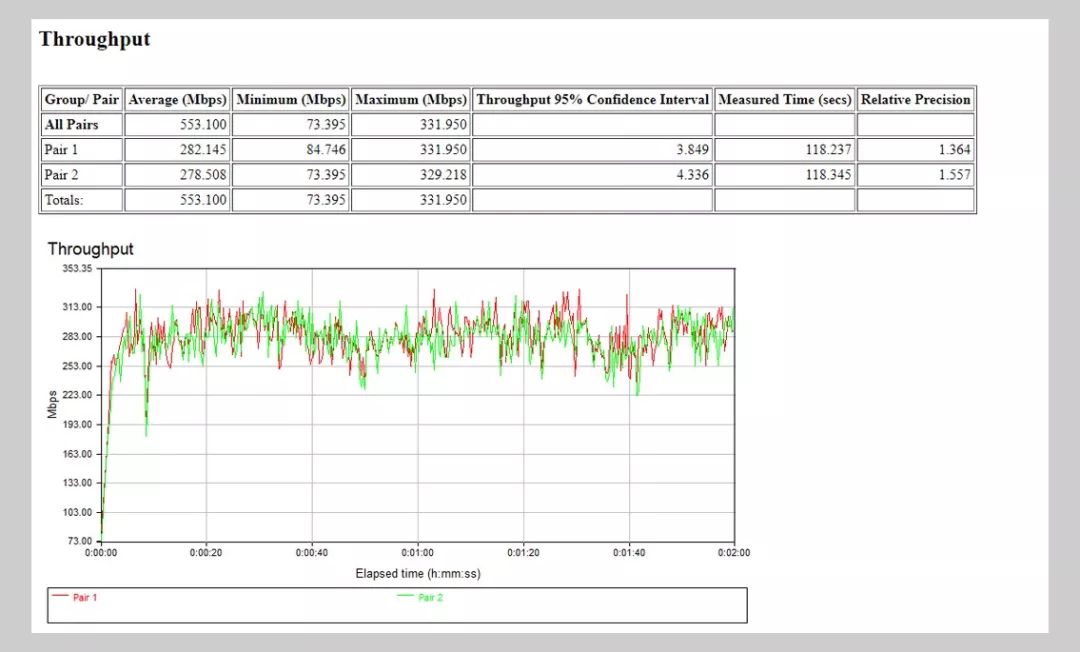This screenshot has width=1080, height=652.
Task: Click Throughput 95% Confidence Interval header
Action: click(592, 100)
